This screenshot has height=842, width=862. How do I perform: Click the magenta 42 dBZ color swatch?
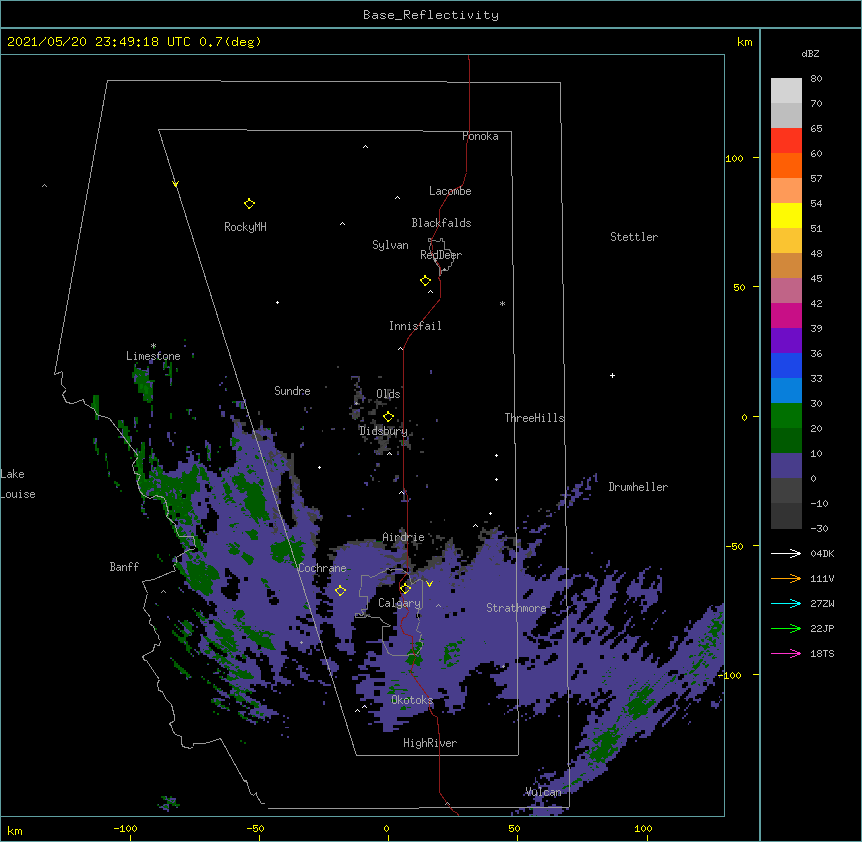point(786,315)
